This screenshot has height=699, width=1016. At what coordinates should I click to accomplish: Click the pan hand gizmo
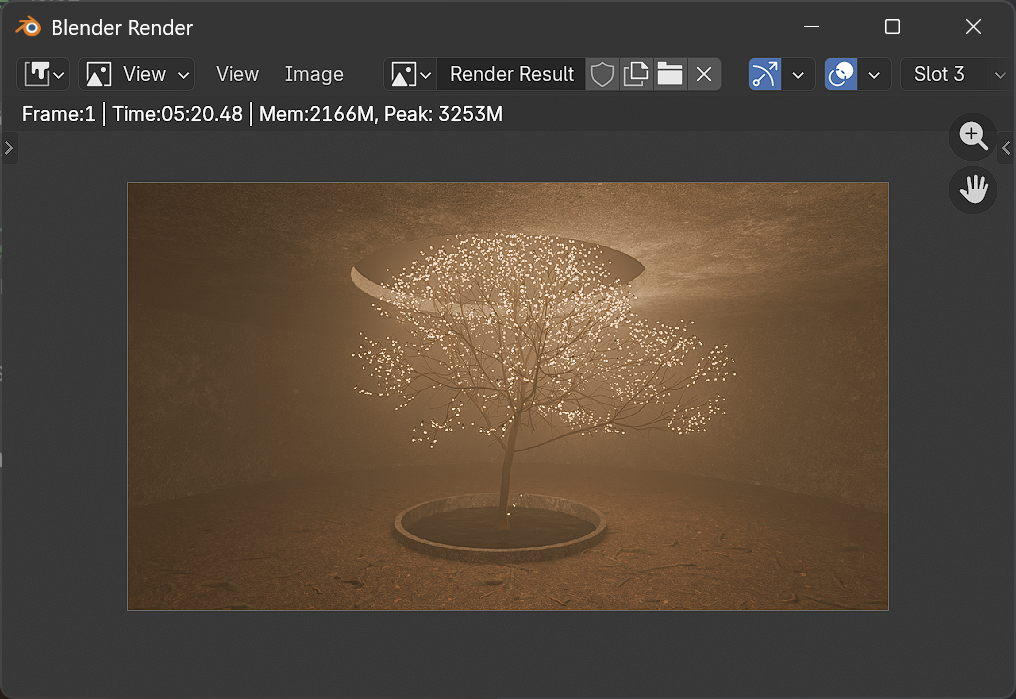point(973,189)
